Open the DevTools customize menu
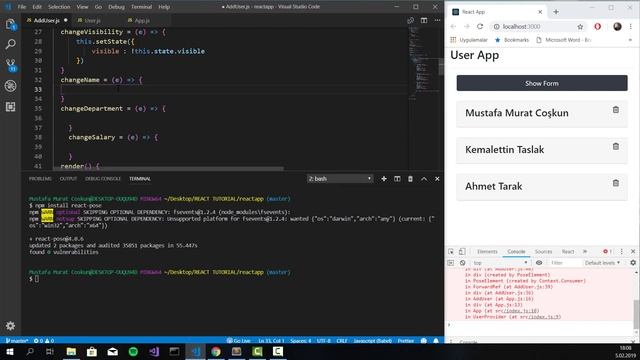640x360 pixels. click(x=622, y=251)
